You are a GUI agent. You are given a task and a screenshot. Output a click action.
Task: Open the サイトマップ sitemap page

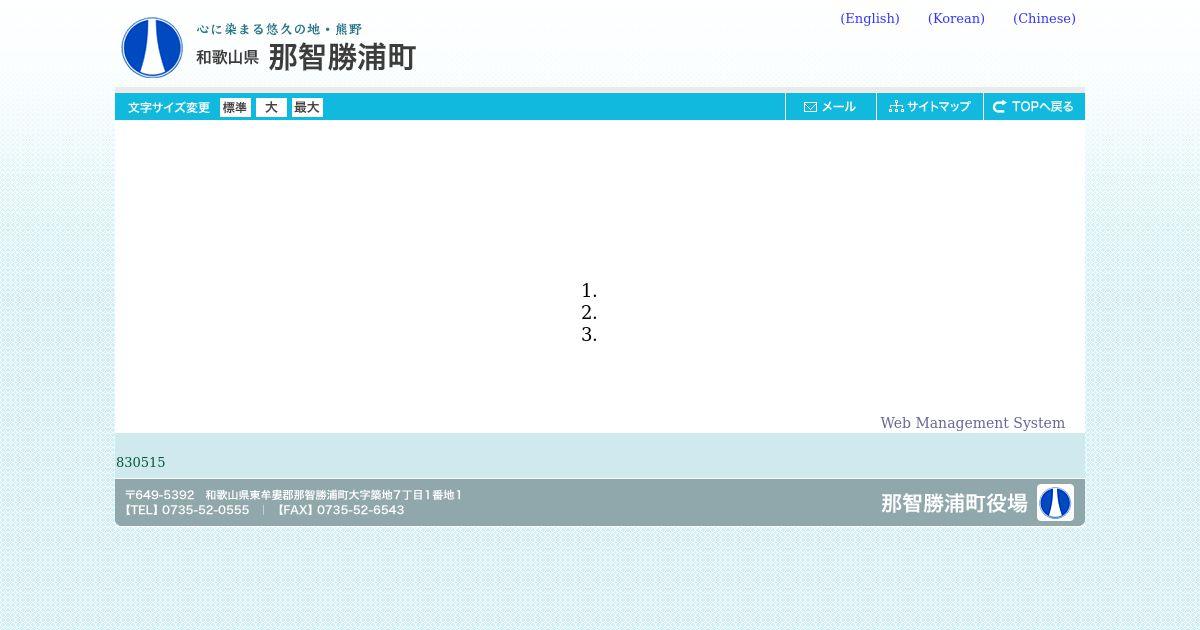[930, 107]
